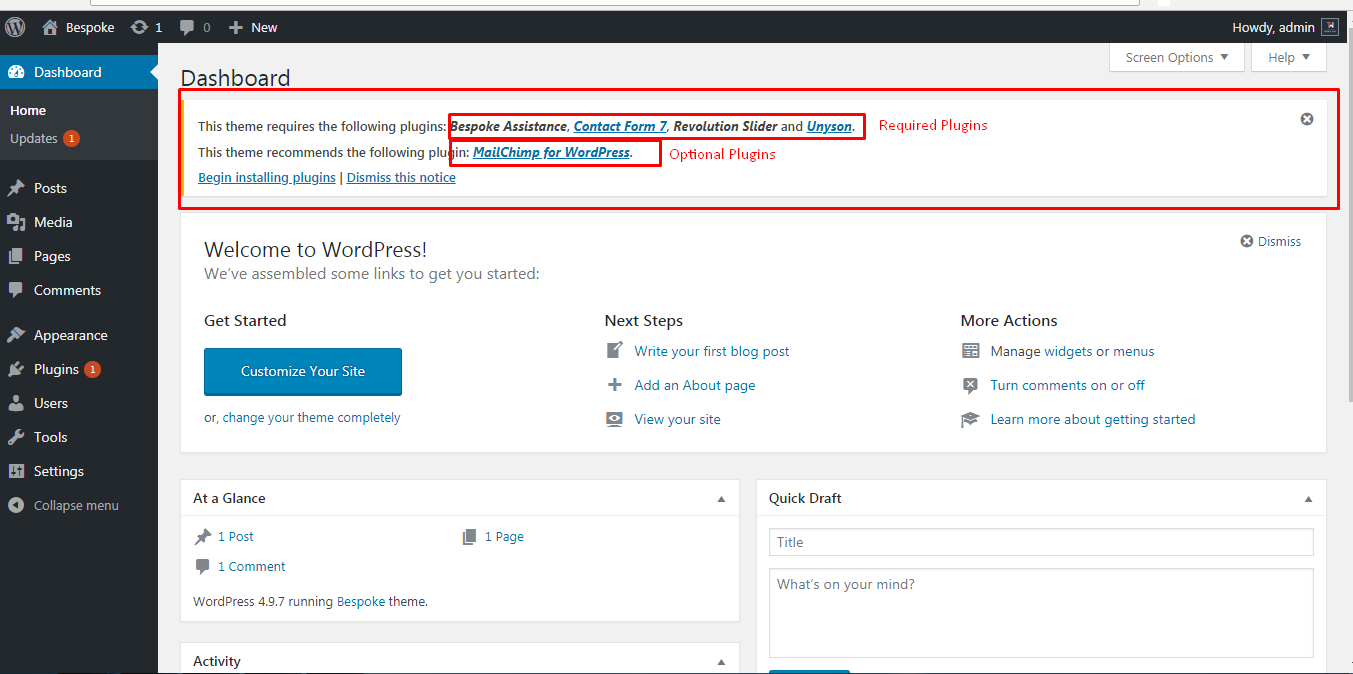Collapse the At a Glance panel

[x=721, y=498]
